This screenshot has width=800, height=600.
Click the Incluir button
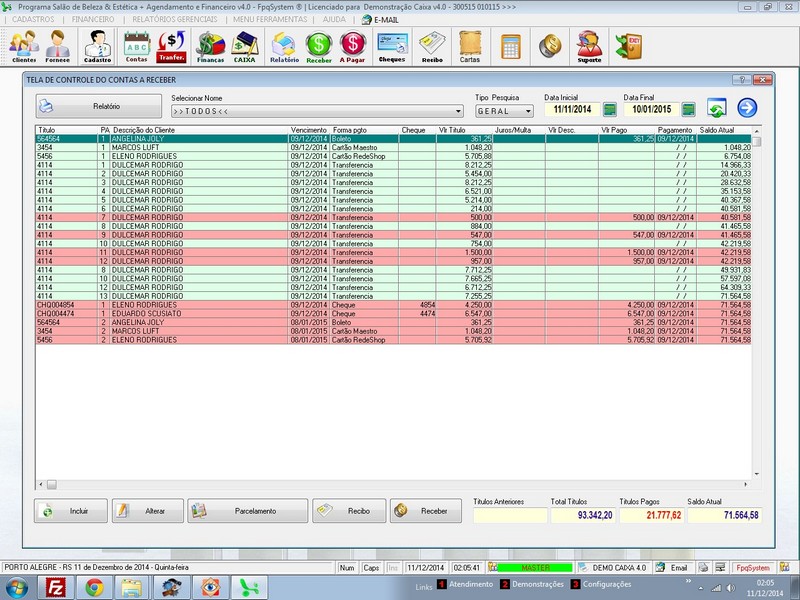pyautogui.click(x=71, y=511)
